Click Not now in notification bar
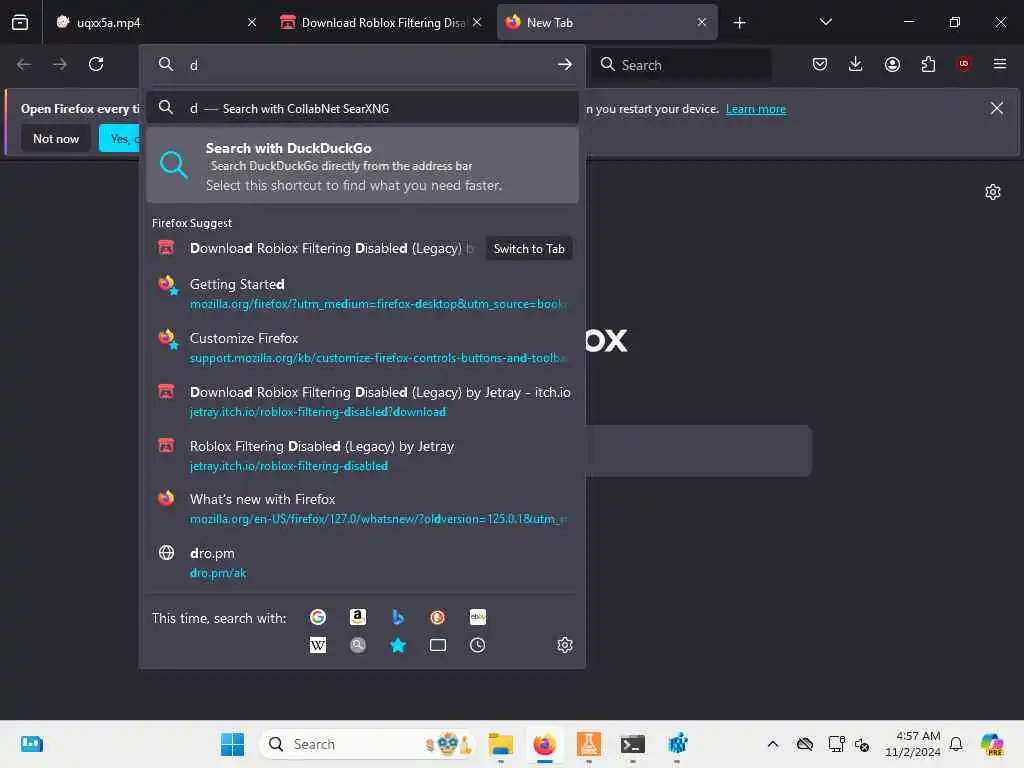Viewport: 1024px width, 768px height. click(x=56, y=138)
